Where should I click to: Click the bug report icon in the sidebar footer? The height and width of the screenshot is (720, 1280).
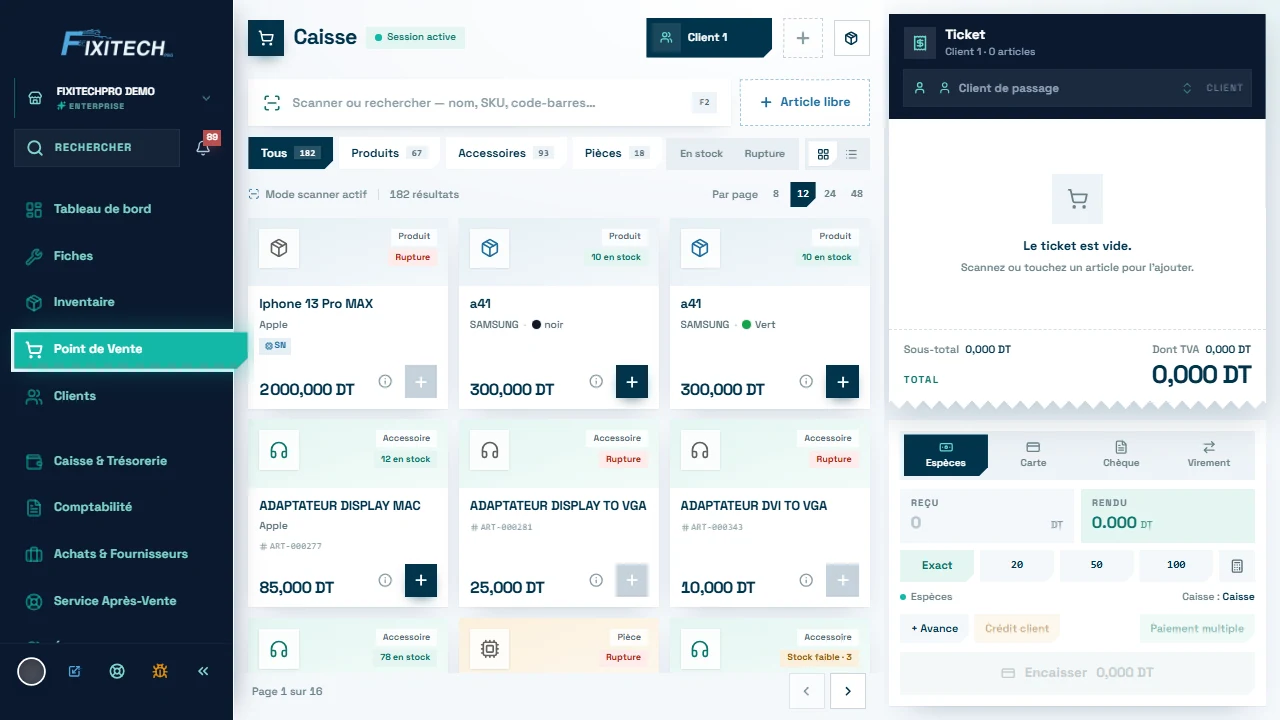160,671
